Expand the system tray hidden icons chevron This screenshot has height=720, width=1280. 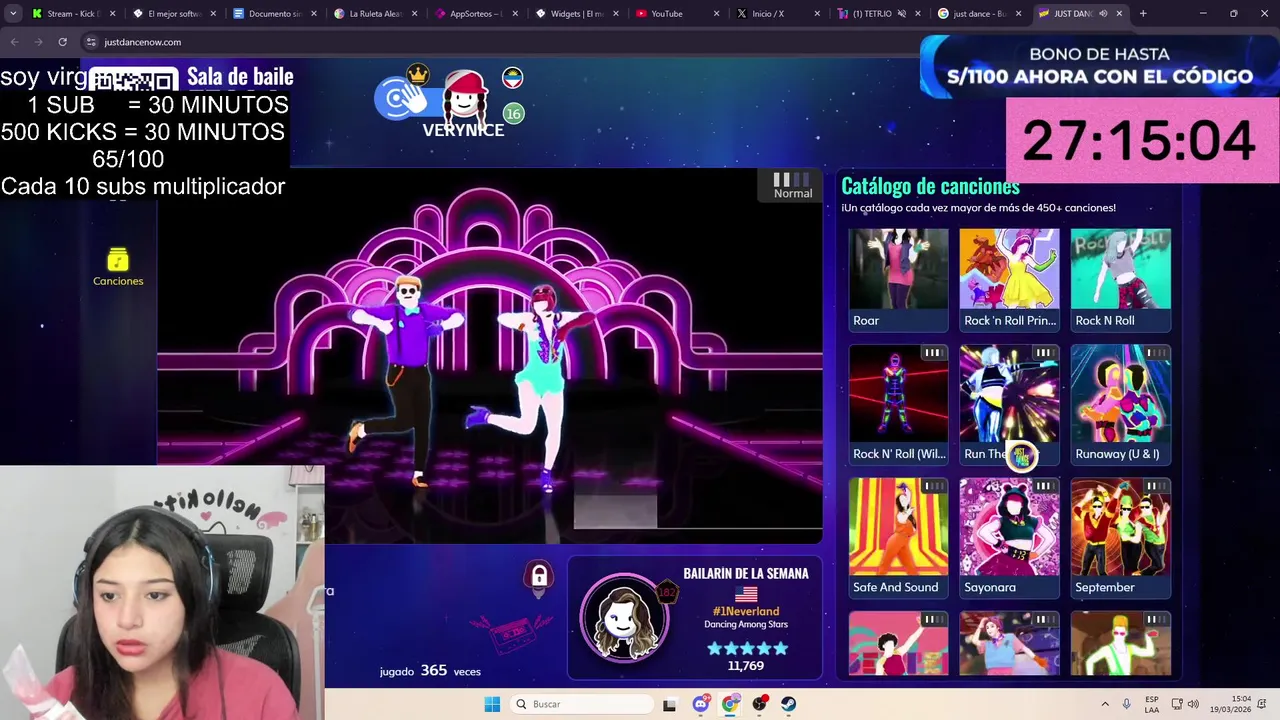(x=1105, y=704)
